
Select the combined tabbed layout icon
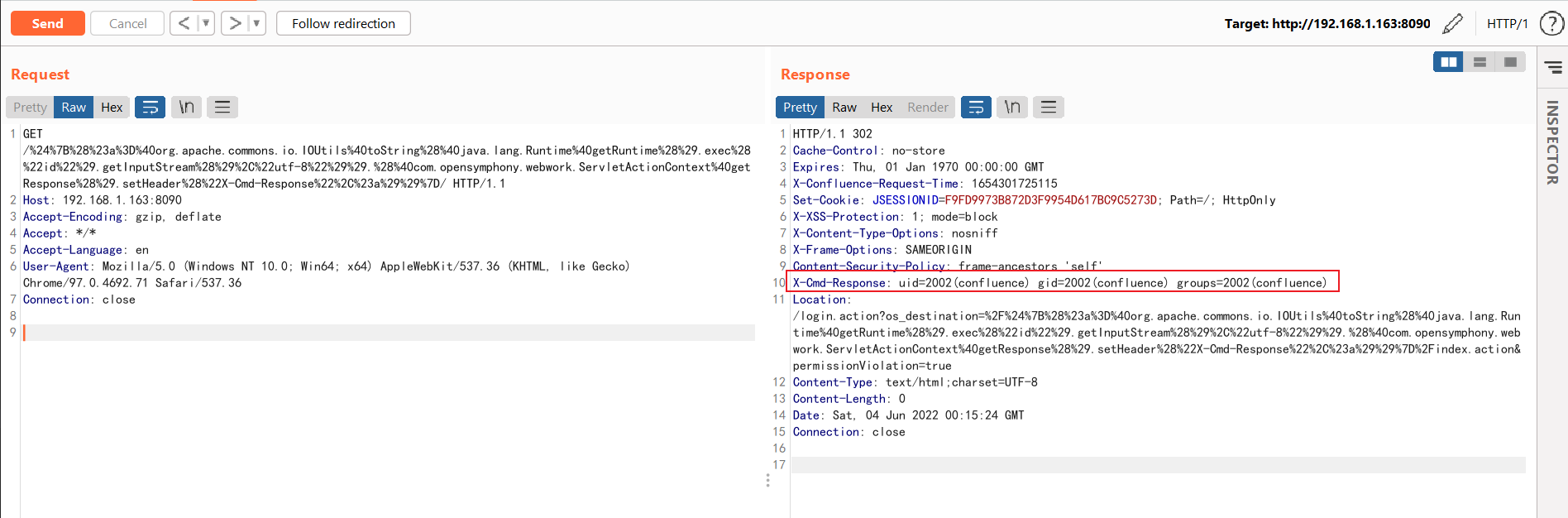point(1511,62)
